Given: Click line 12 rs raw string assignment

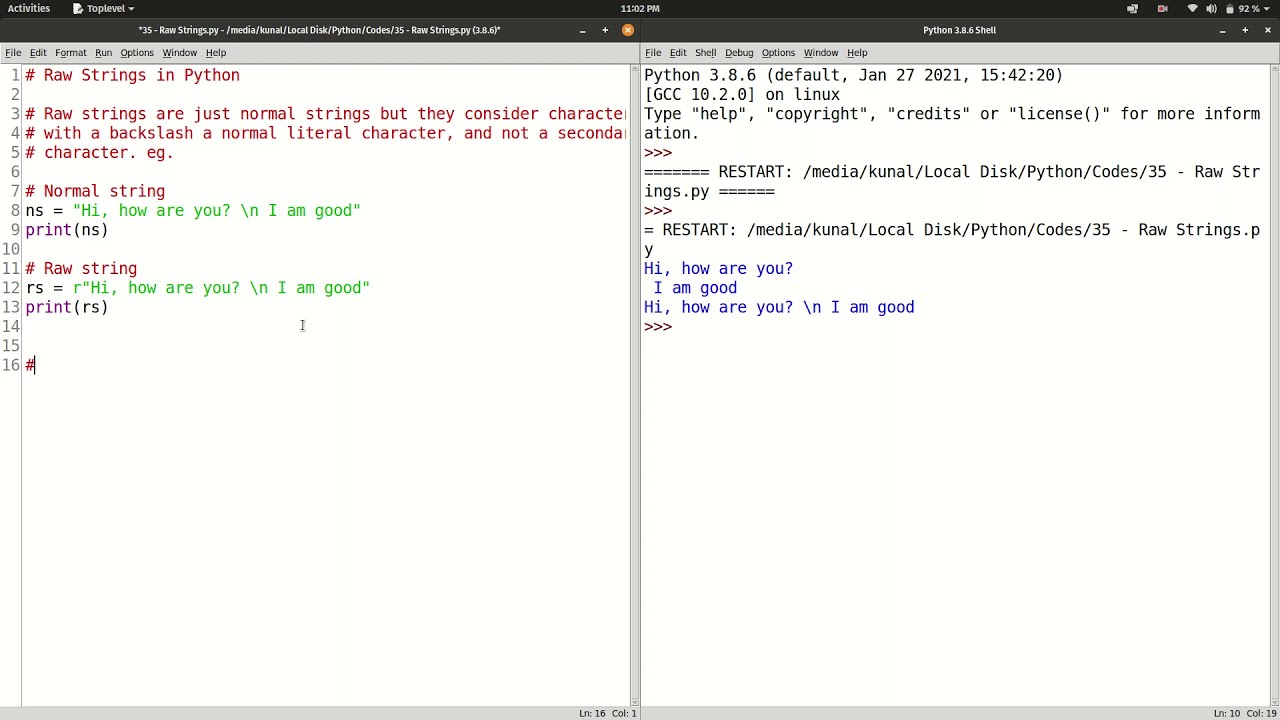Looking at the screenshot, I should (197, 288).
